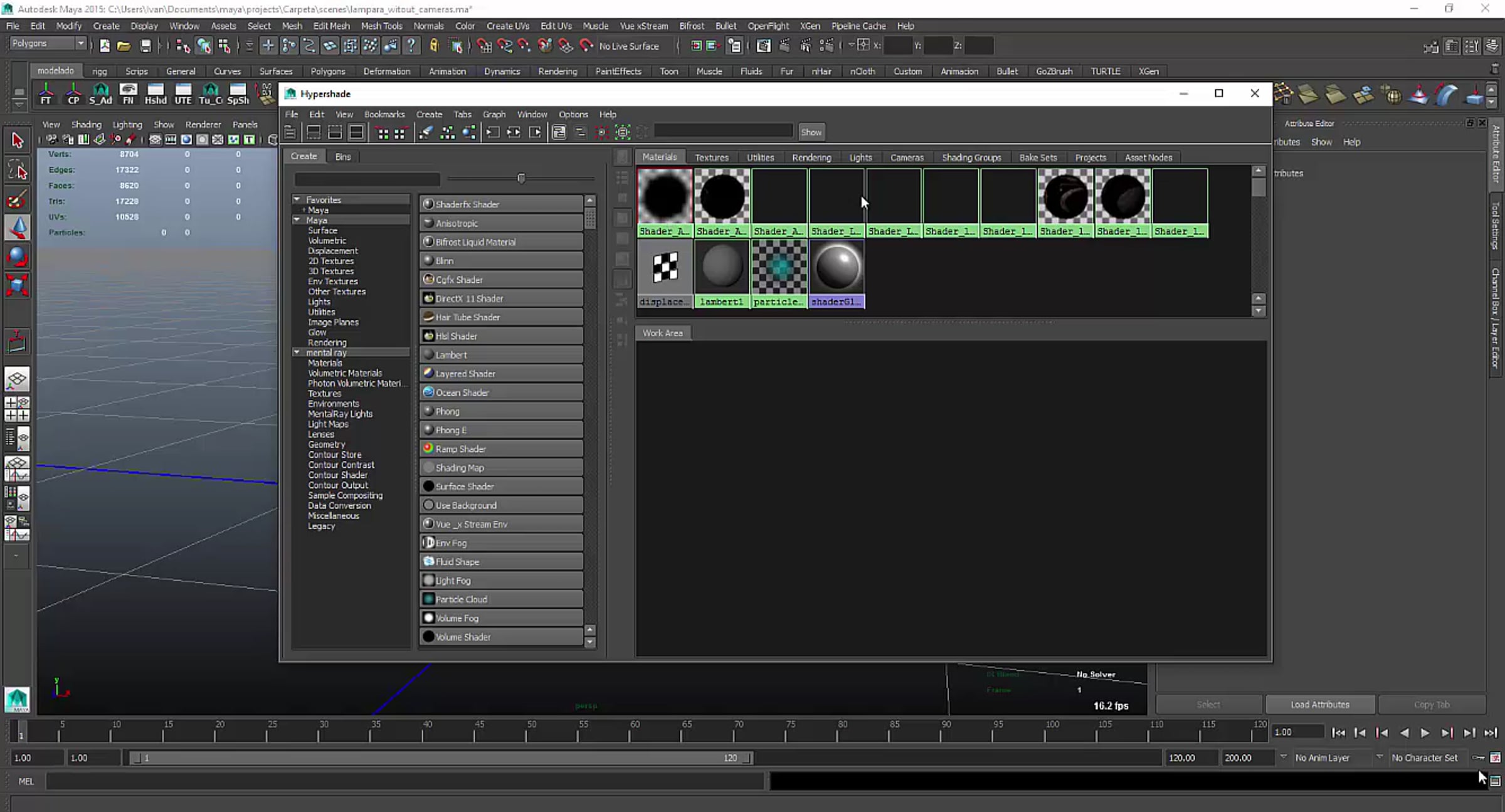Click the Blinn shader create button

click(x=502, y=261)
